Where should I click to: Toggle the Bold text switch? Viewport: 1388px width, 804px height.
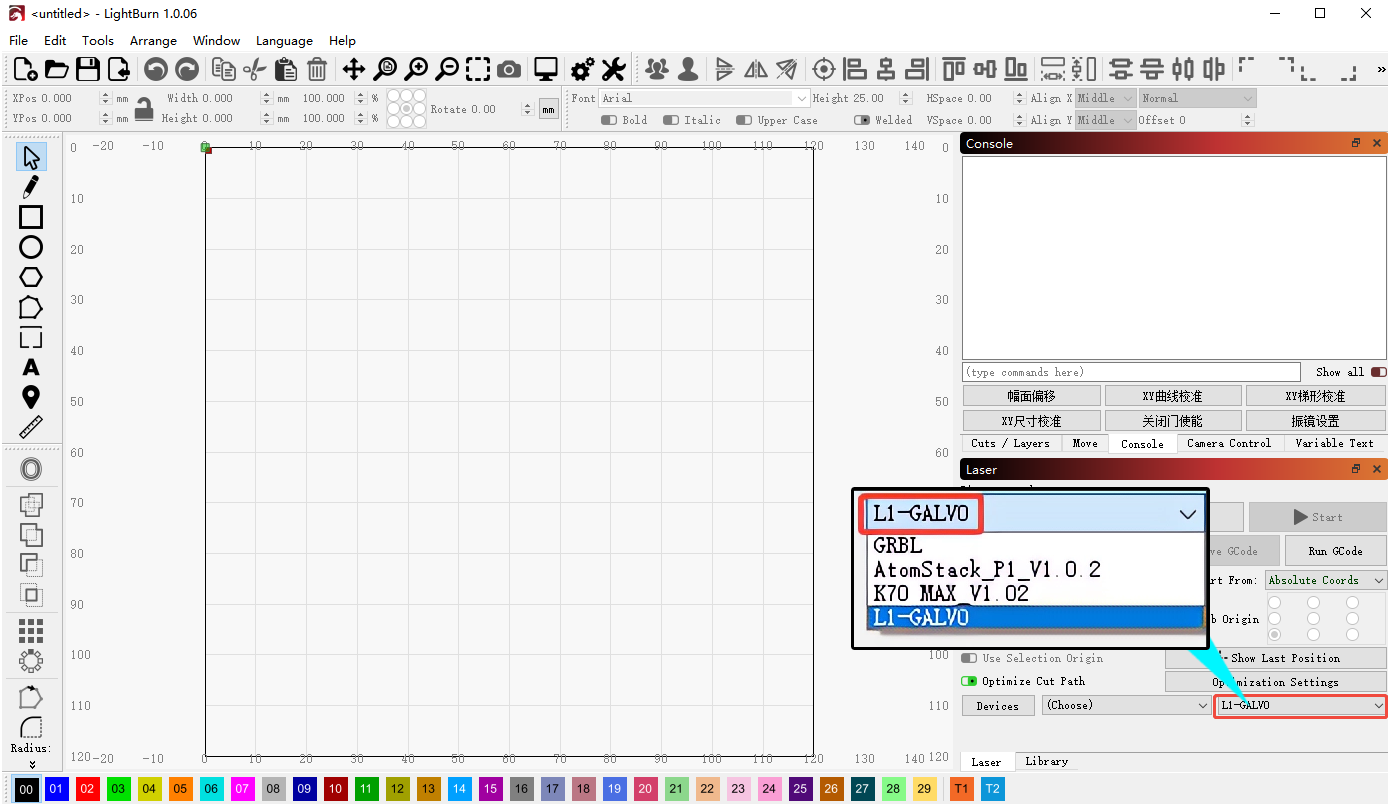click(609, 120)
